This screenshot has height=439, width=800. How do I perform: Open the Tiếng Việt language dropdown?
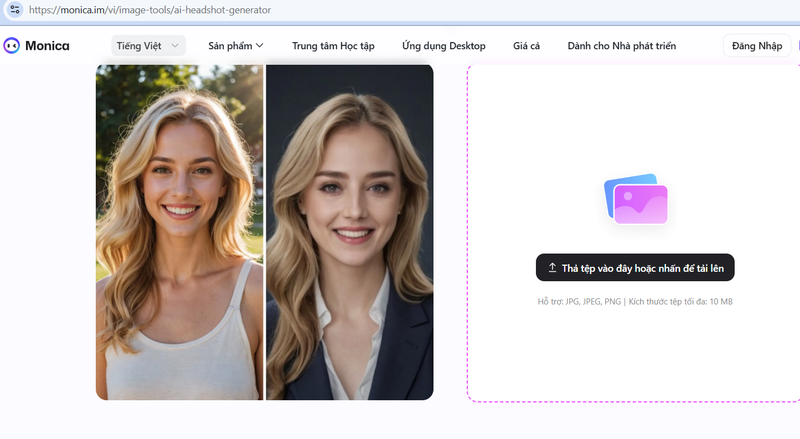coord(148,46)
